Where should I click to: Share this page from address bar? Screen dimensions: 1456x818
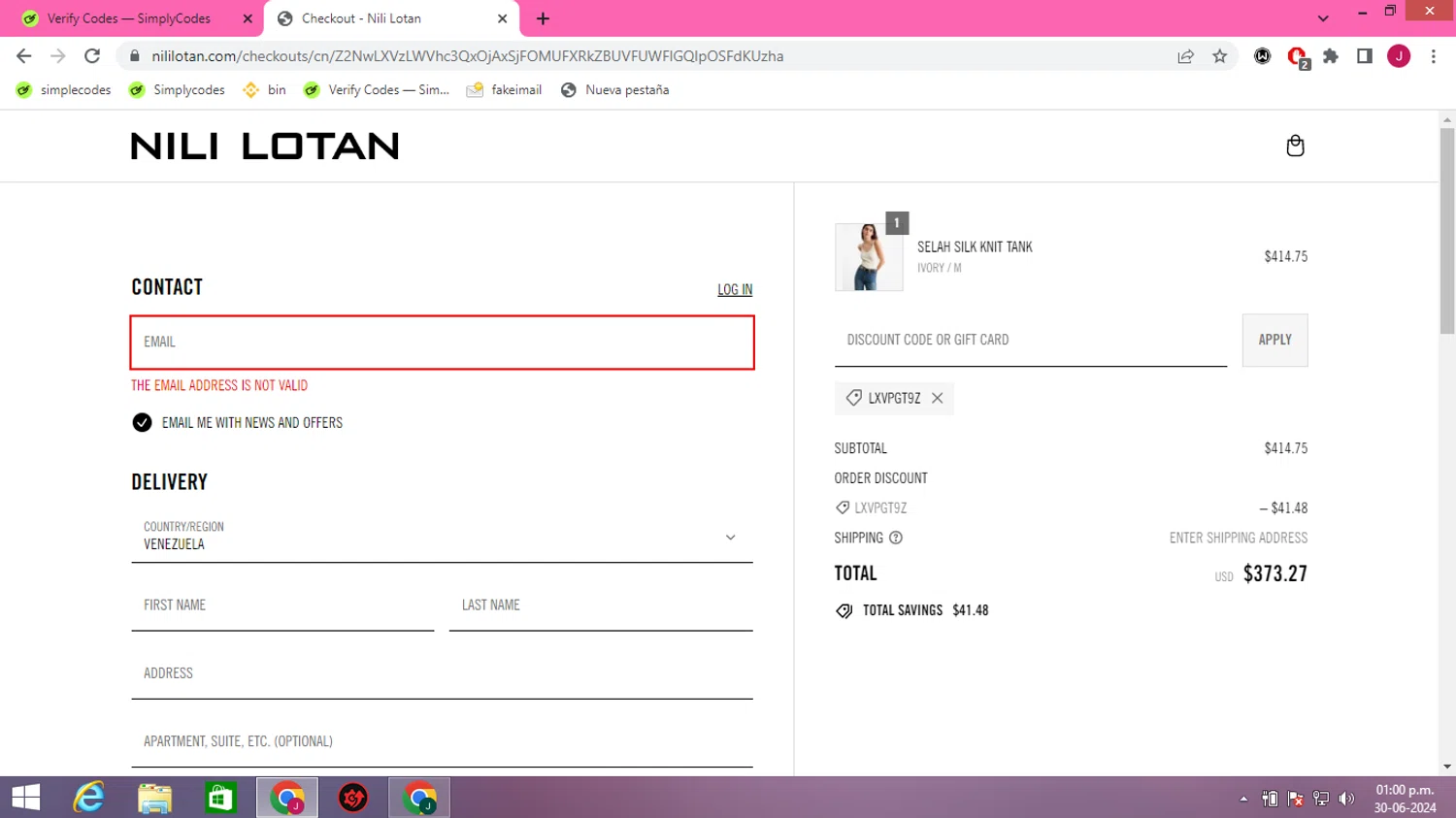[1185, 56]
